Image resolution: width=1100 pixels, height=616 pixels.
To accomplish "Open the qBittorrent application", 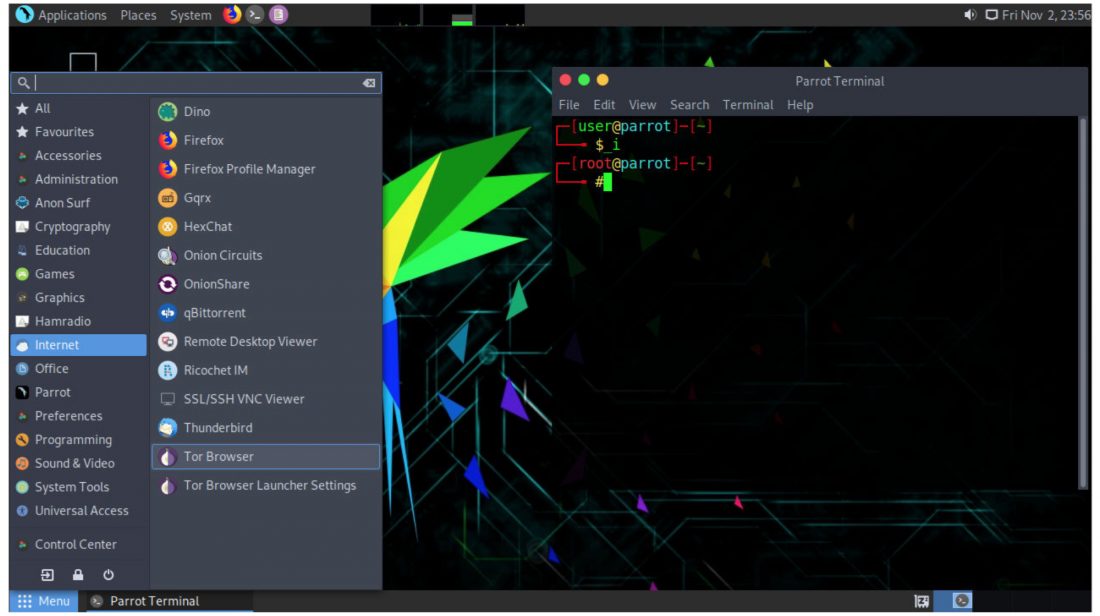I will point(214,313).
